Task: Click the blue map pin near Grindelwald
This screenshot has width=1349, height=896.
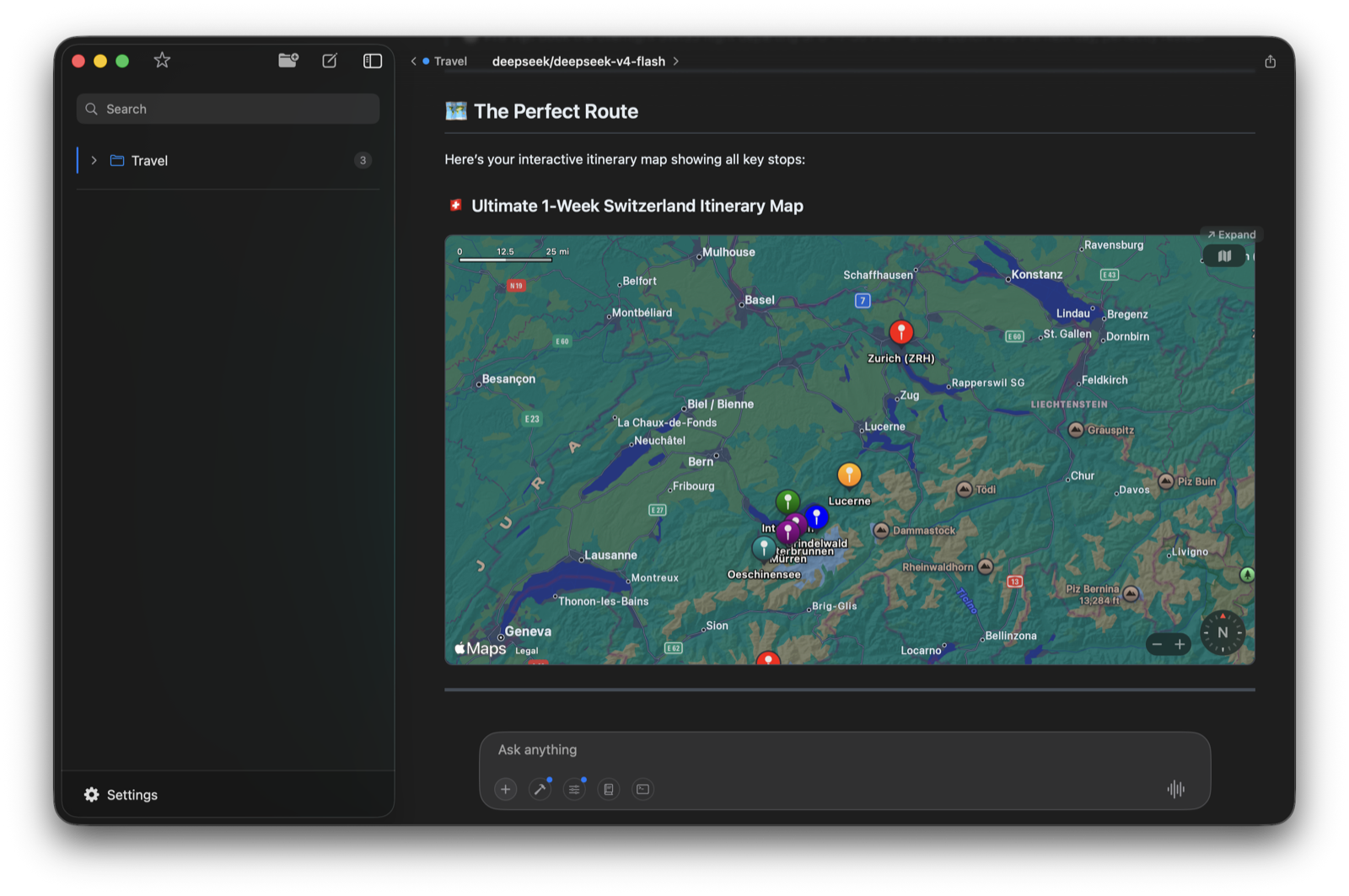Action: pos(816,516)
